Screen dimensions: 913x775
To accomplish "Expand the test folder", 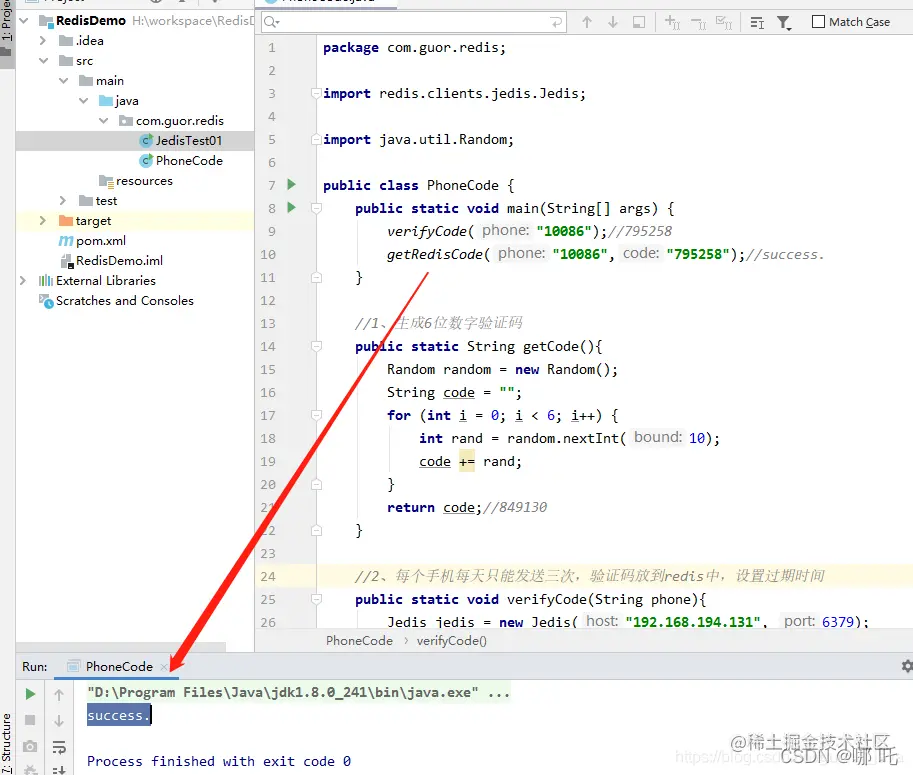I will point(63,200).
